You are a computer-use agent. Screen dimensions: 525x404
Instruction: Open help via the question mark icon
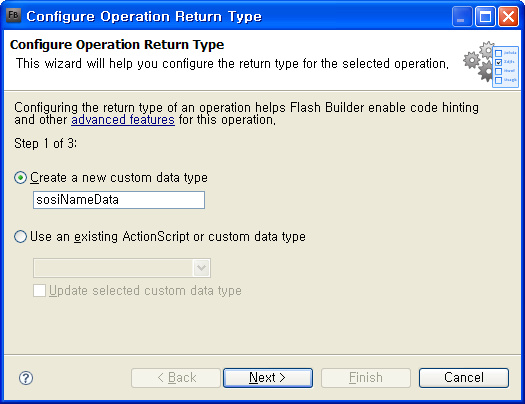(26, 378)
